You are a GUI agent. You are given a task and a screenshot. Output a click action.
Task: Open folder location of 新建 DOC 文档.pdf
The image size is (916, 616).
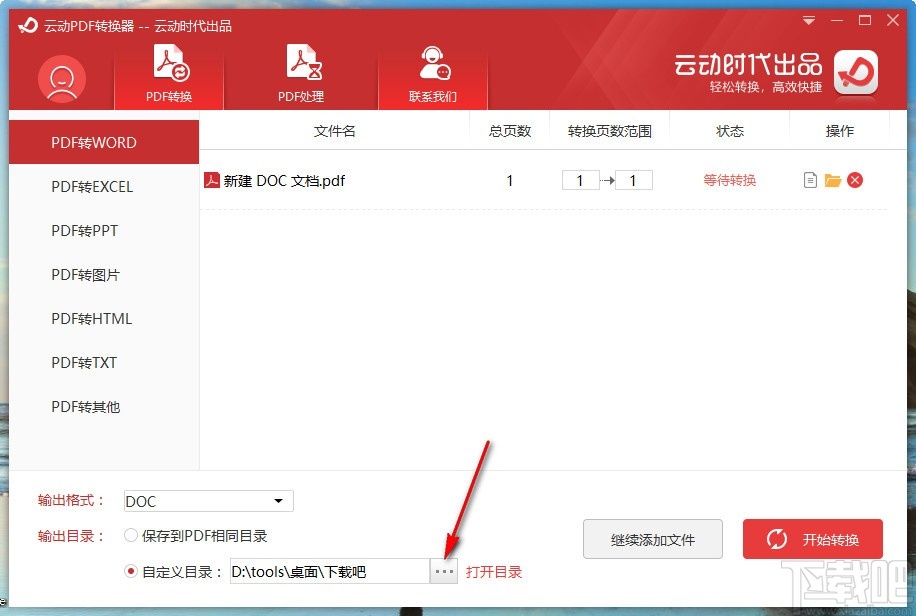pos(833,180)
